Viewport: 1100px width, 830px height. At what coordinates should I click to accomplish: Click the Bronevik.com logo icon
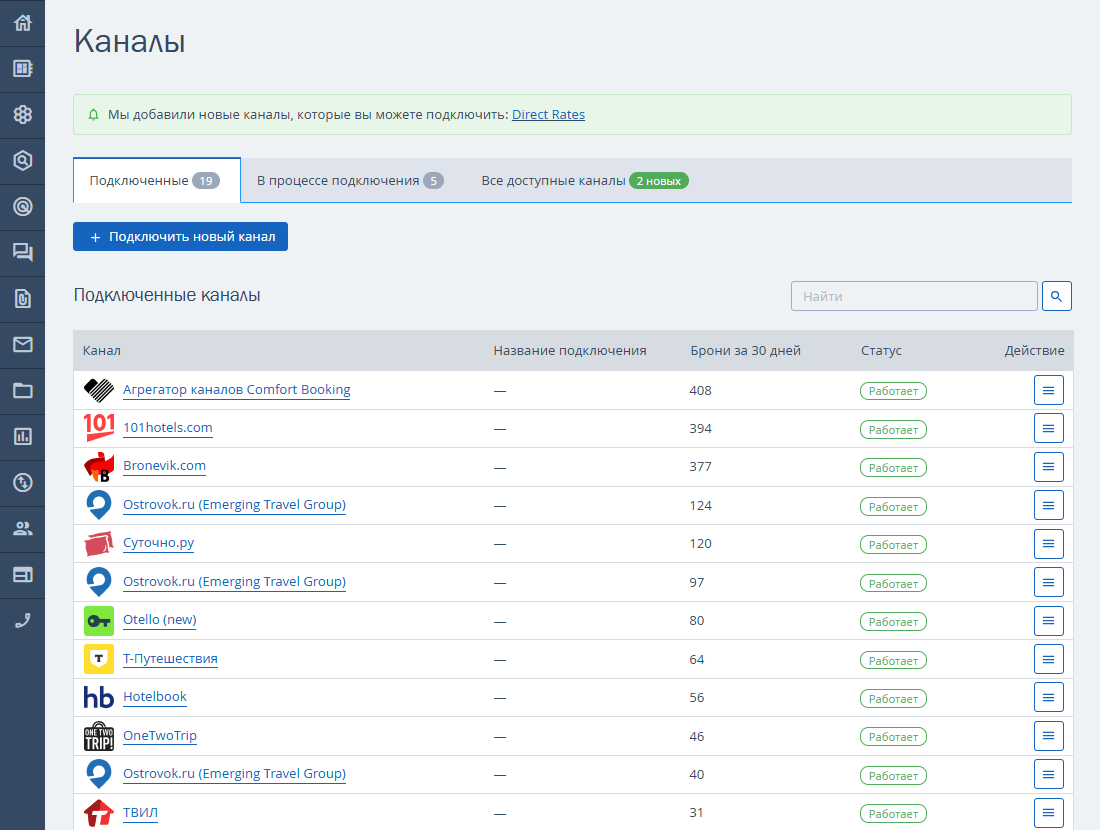coord(99,467)
